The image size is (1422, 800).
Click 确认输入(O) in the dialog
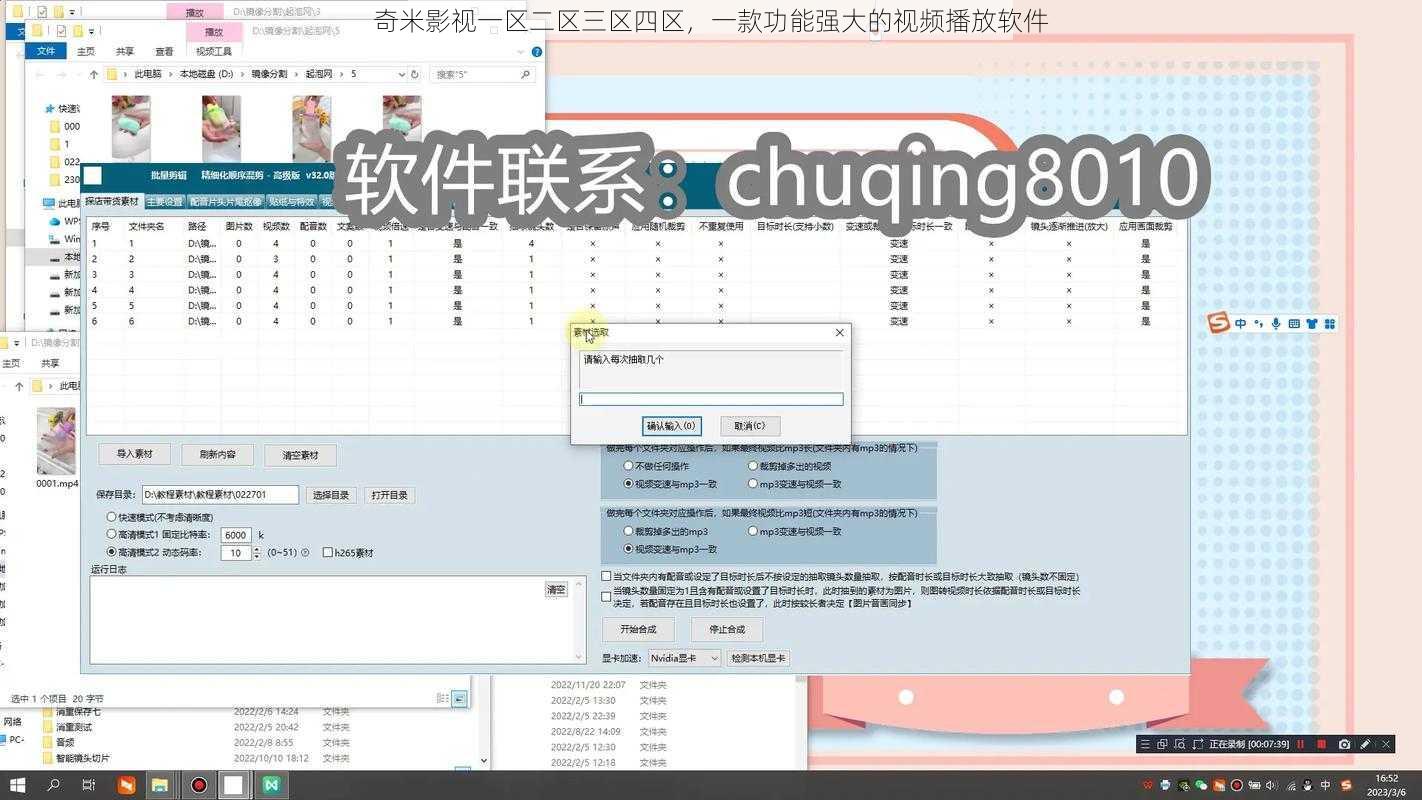pos(671,426)
